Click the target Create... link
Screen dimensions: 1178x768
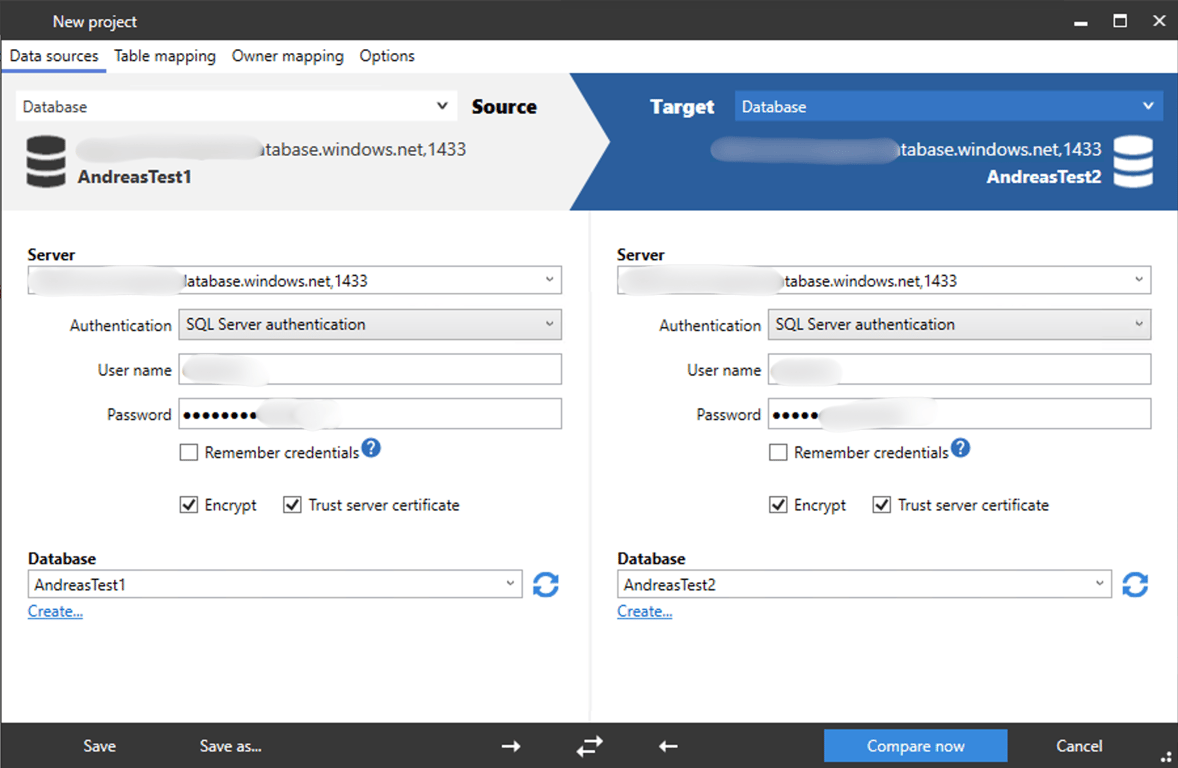pyautogui.click(x=645, y=612)
